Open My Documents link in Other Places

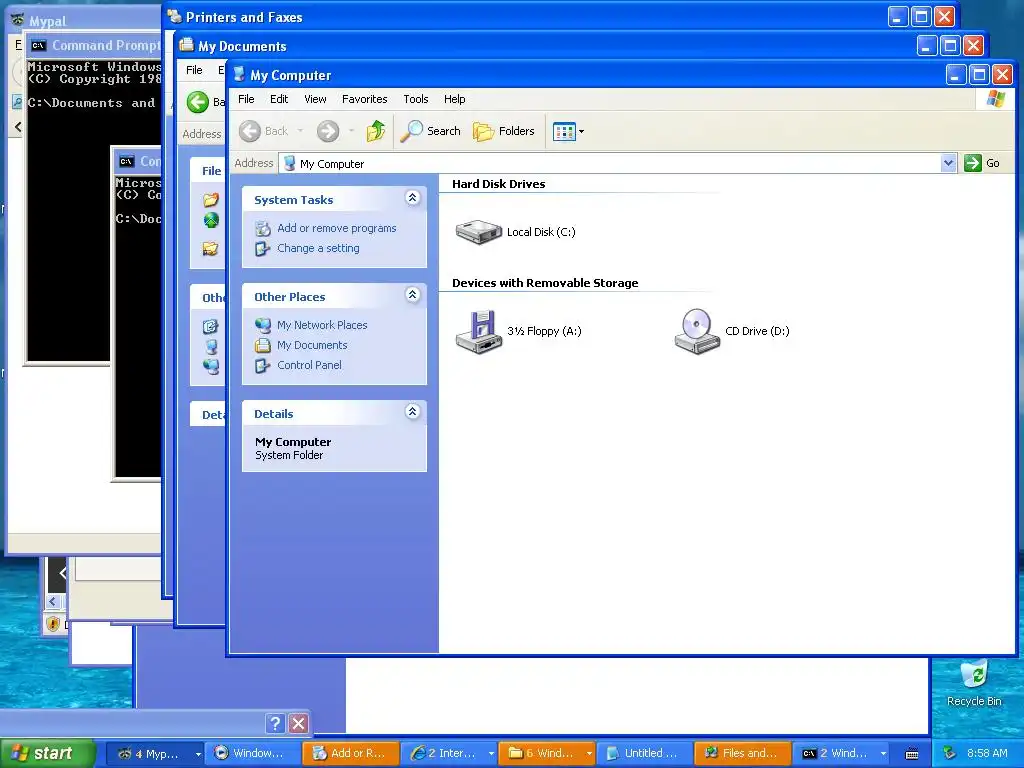312,345
